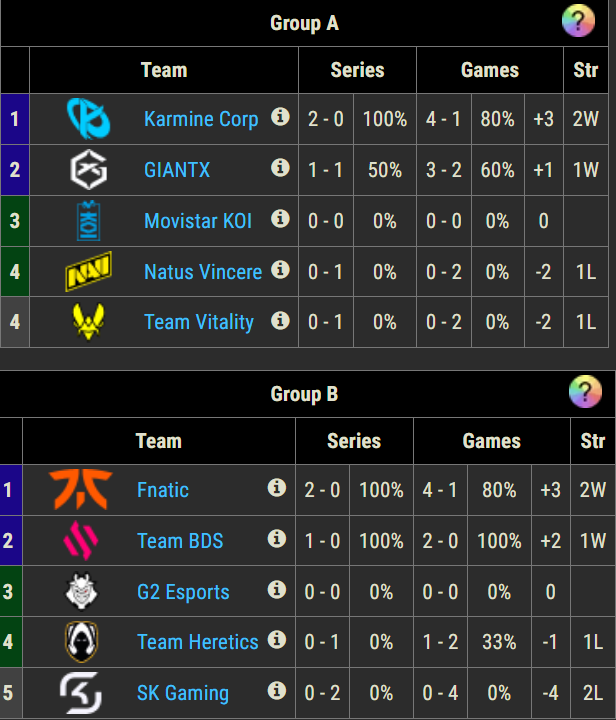Open the SK Gaming team link

pyautogui.click(x=183, y=693)
